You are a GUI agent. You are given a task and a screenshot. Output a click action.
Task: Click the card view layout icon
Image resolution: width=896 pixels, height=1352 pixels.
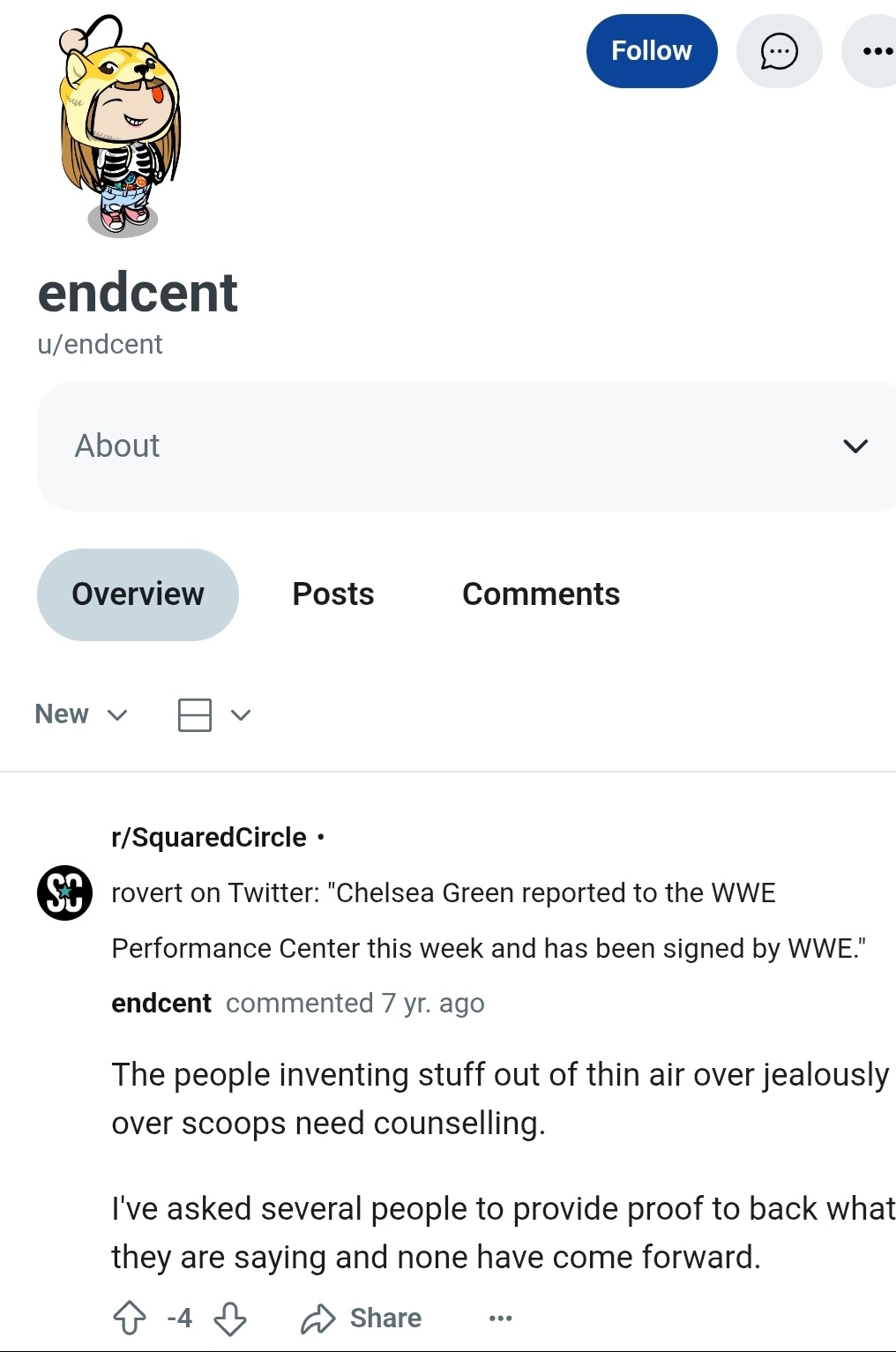(x=194, y=714)
